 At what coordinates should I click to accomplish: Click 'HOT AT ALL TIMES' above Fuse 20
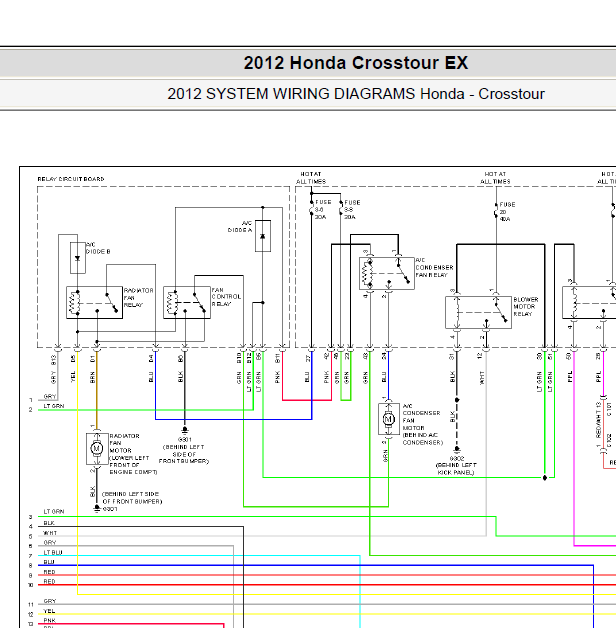(x=495, y=178)
